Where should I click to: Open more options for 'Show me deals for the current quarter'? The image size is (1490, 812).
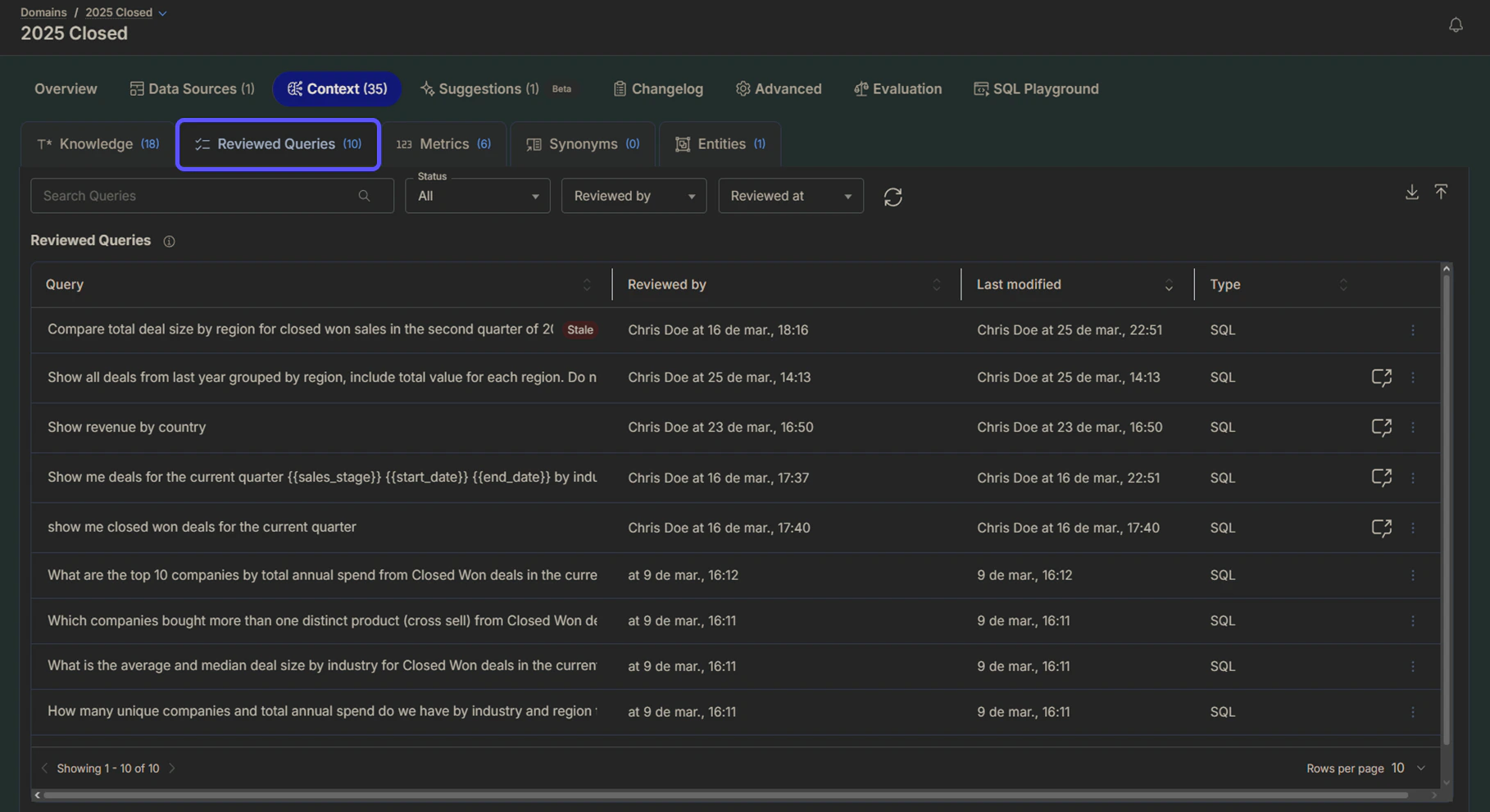1412,478
